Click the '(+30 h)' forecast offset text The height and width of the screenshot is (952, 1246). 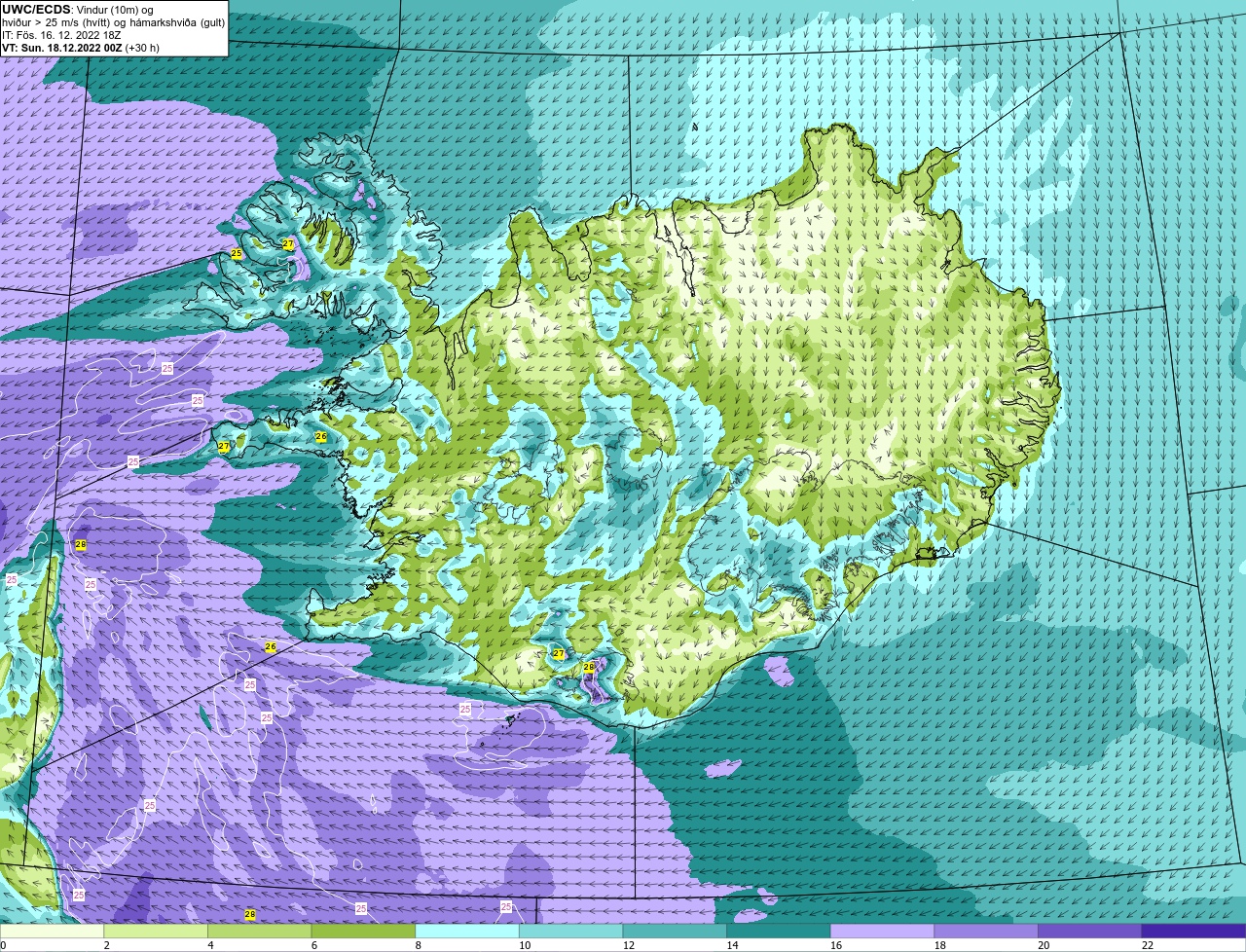point(143,47)
